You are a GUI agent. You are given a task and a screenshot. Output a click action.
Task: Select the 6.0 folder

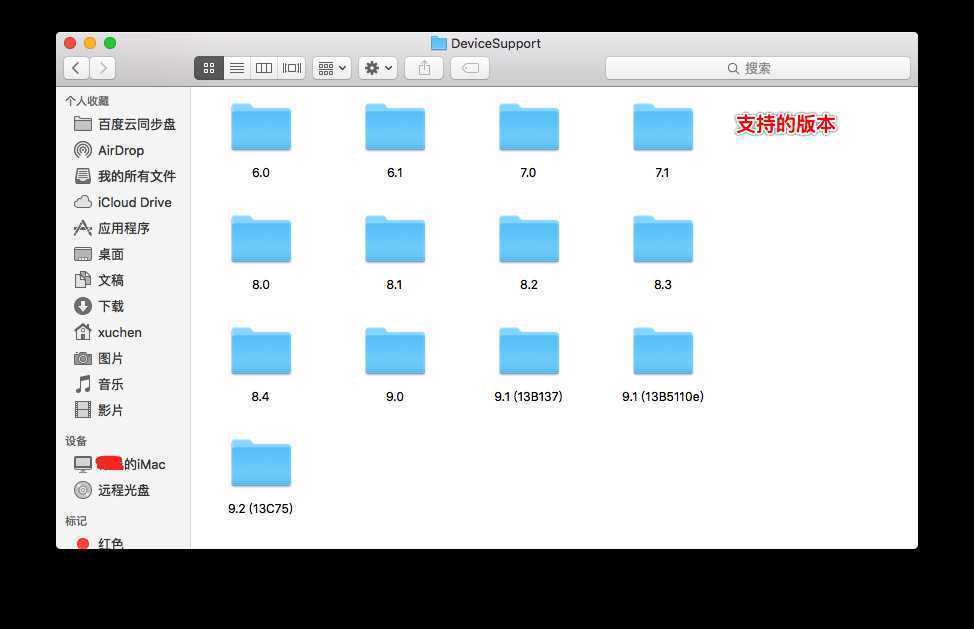pos(261,128)
